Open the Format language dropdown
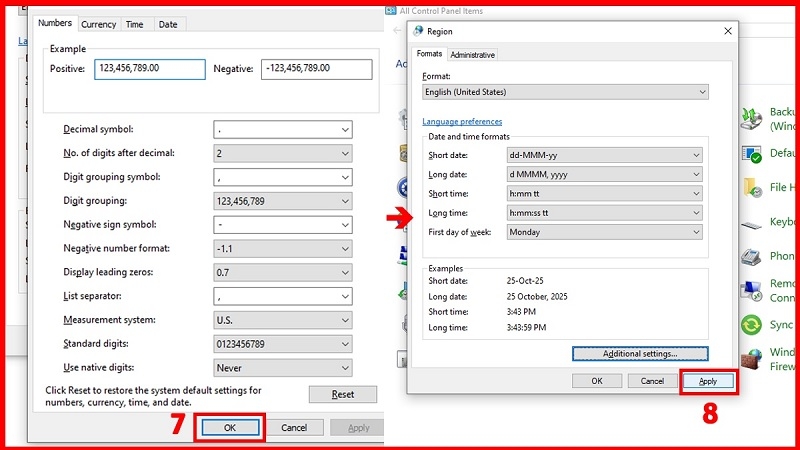Image resolution: width=800 pixels, height=450 pixels. [565, 92]
